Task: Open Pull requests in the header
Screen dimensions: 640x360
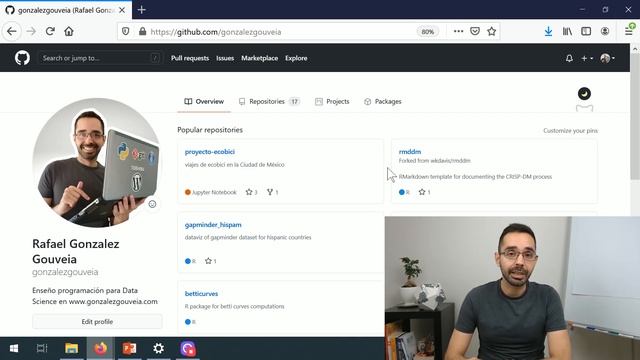Action: [190, 58]
